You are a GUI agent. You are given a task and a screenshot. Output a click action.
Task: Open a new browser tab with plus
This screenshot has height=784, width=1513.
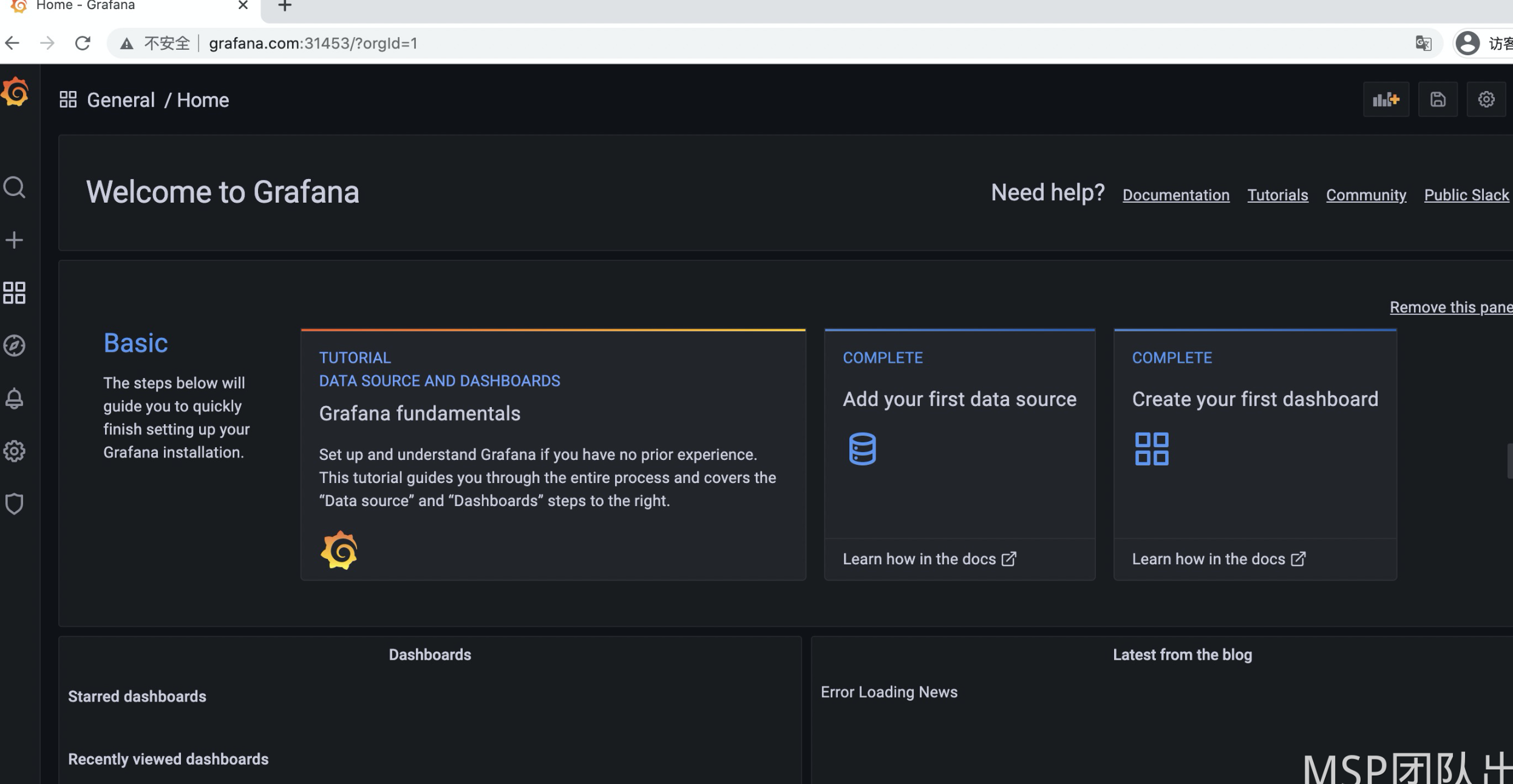click(x=284, y=6)
